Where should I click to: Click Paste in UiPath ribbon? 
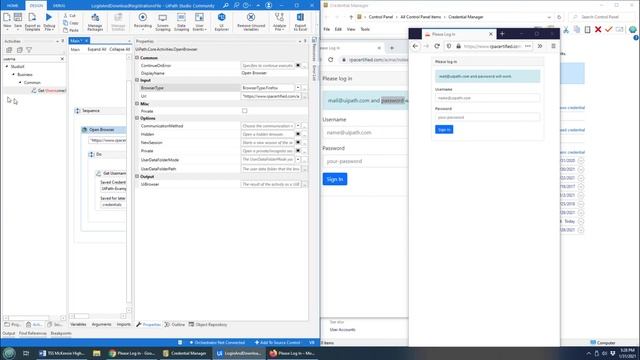pyautogui.click(x=71, y=30)
